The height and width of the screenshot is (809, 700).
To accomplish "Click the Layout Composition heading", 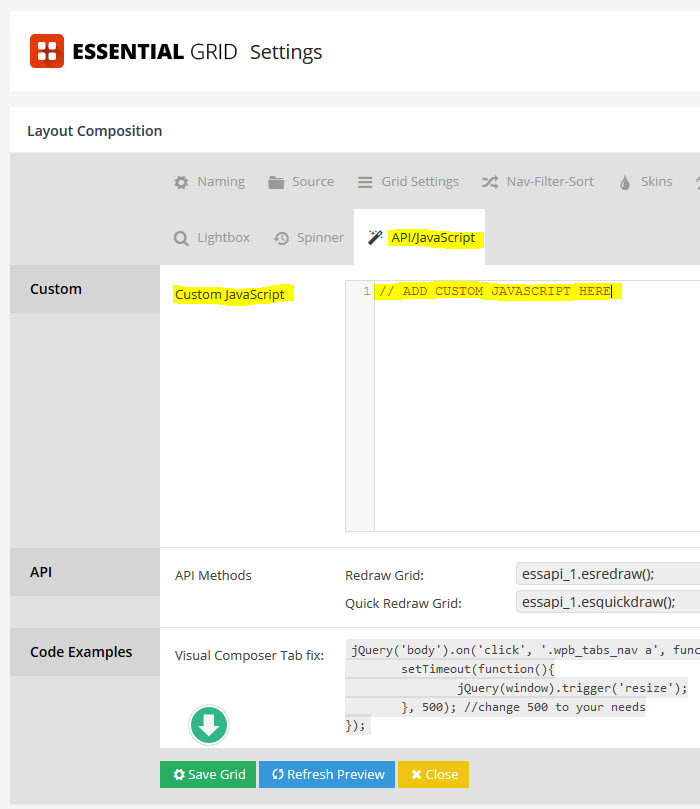I will [x=94, y=131].
